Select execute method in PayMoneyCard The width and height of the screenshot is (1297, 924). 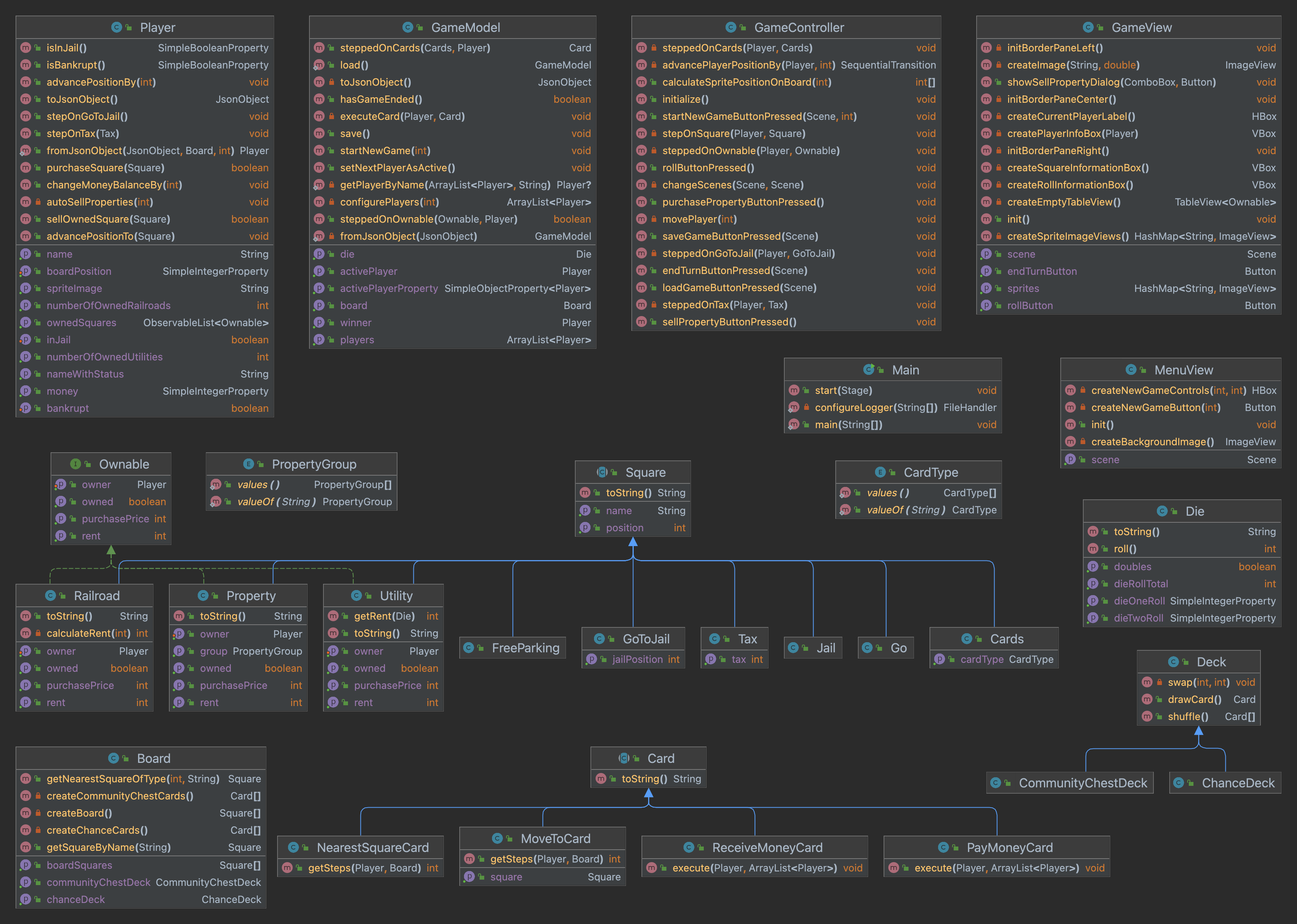[x=996, y=868]
